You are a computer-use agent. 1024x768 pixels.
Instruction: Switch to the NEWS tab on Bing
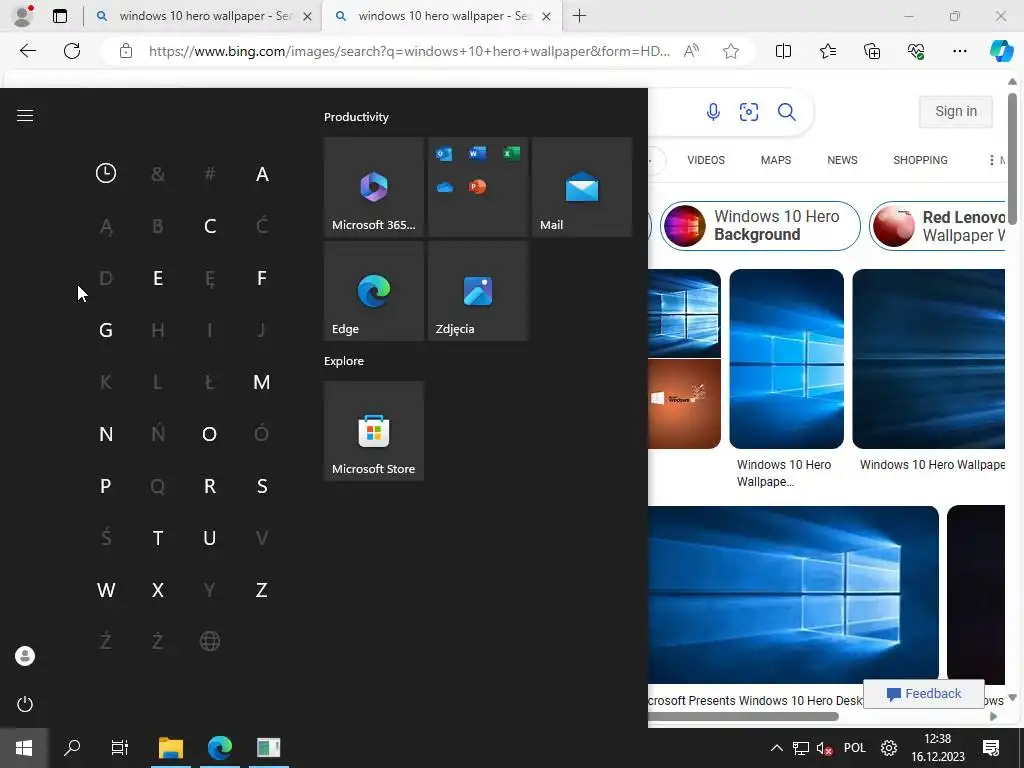(842, 160)
